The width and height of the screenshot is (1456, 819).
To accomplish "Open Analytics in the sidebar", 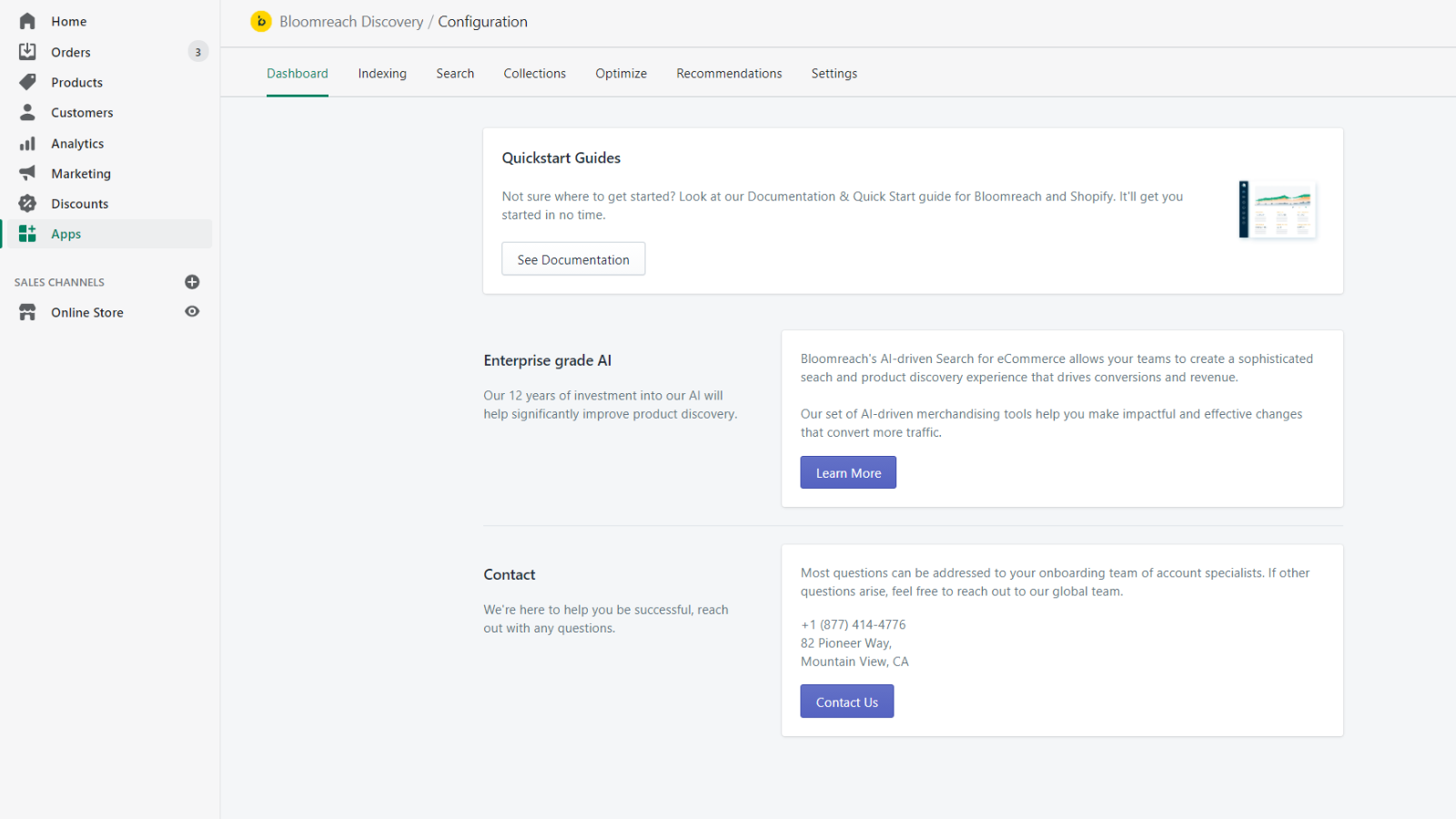I will [x=77, y=143].
